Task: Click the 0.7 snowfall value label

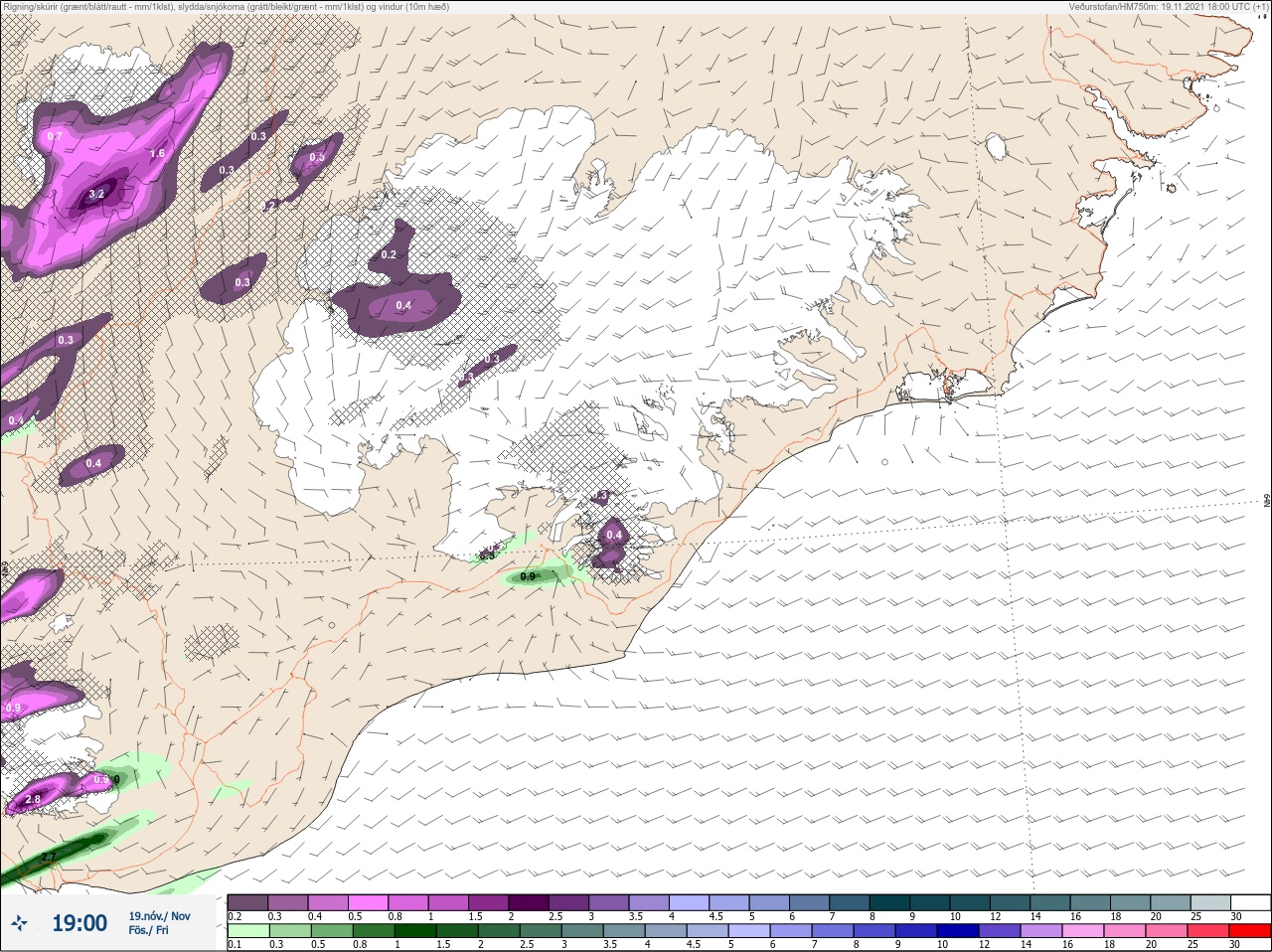Action: pos(55,136)
